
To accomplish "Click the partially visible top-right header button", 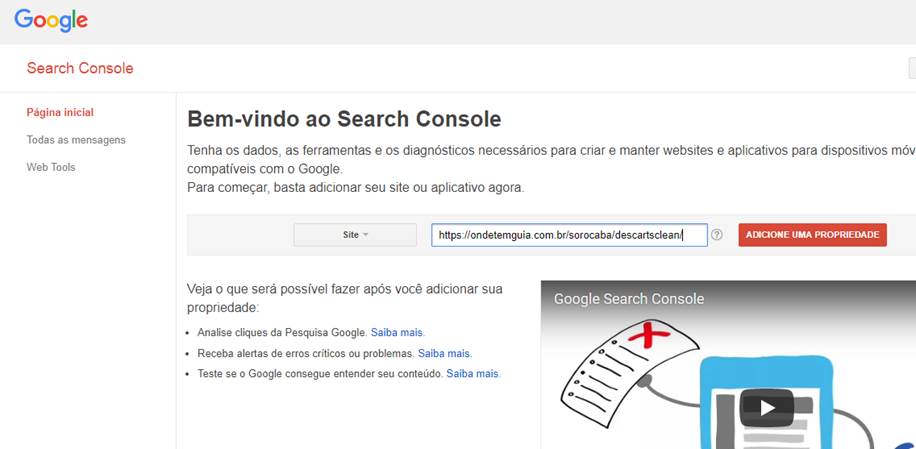I will (x=912, y=68).
